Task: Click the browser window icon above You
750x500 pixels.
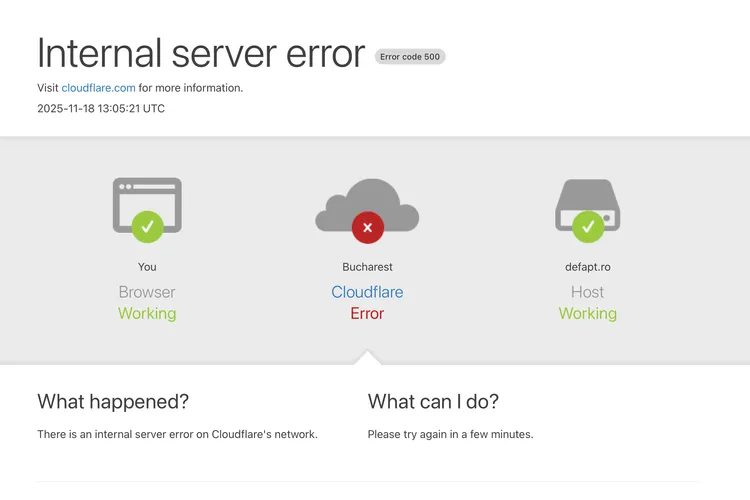Action: [x=147, y=205]
